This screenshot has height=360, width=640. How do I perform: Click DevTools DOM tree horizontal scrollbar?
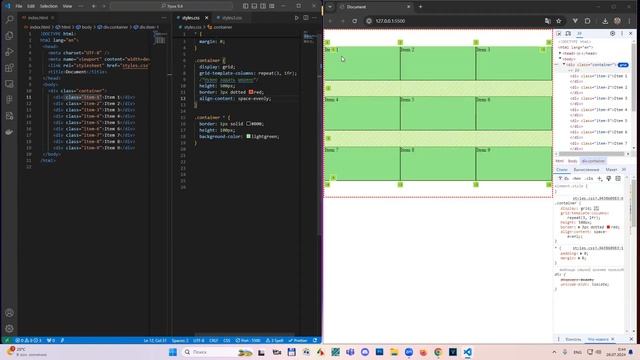(x=592, y=154)
